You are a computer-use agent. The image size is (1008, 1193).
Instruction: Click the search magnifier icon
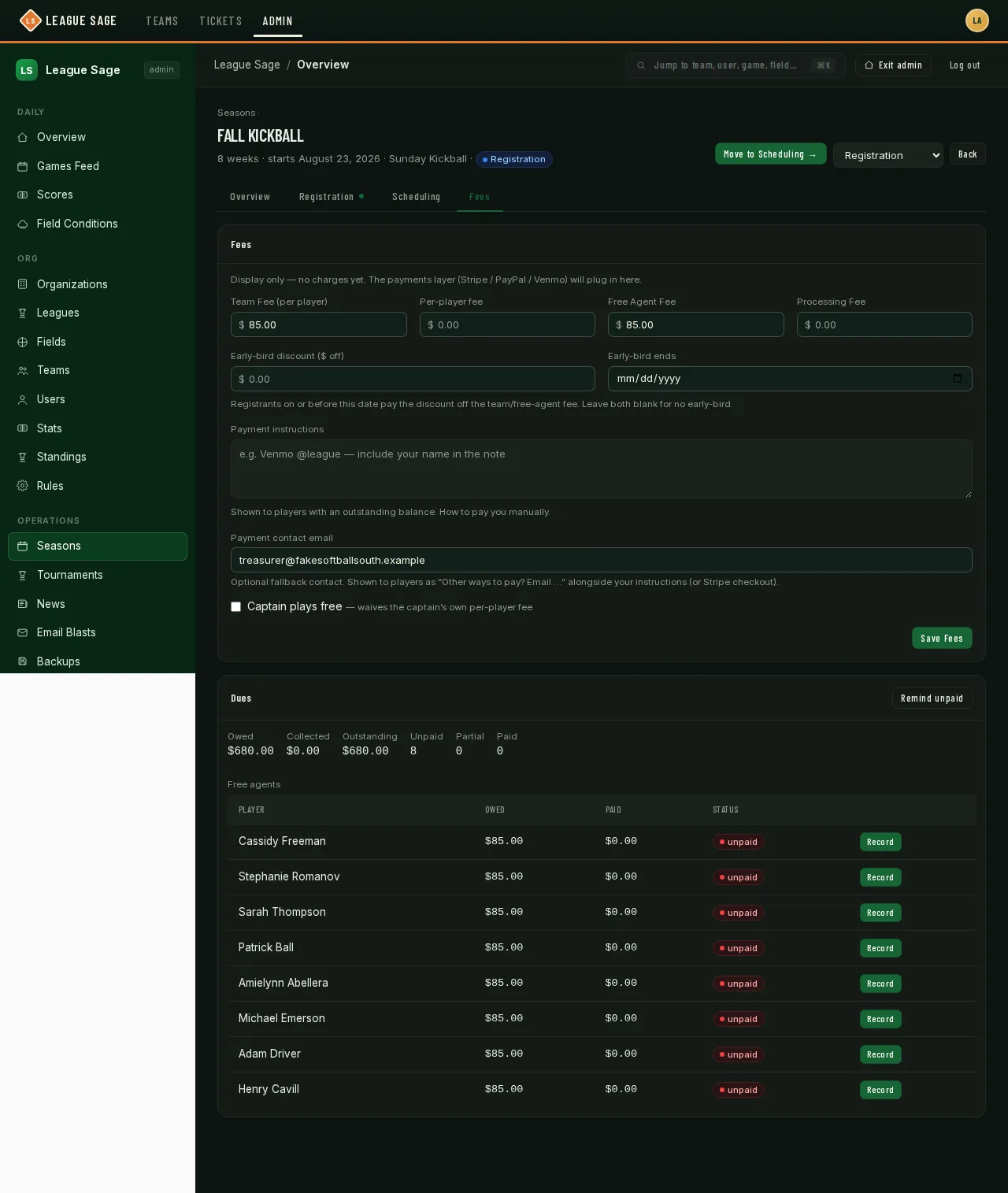click(641, 65)
